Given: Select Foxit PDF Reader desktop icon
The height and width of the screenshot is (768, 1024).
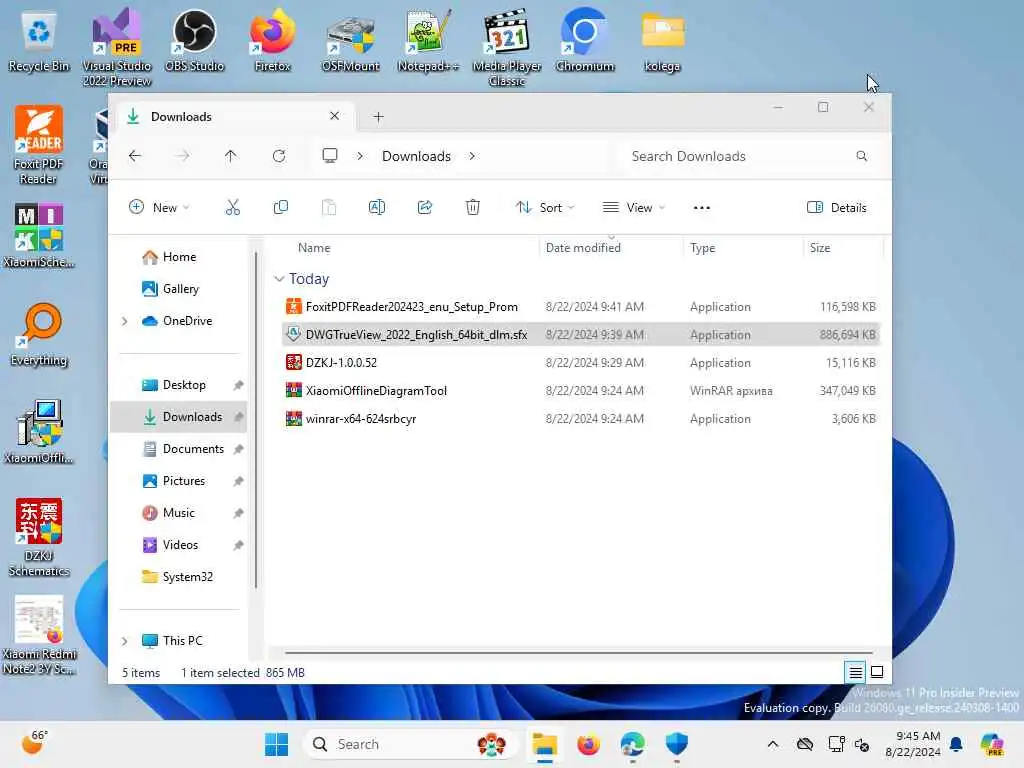Looking at the screenshot, I should pos(39,145).
